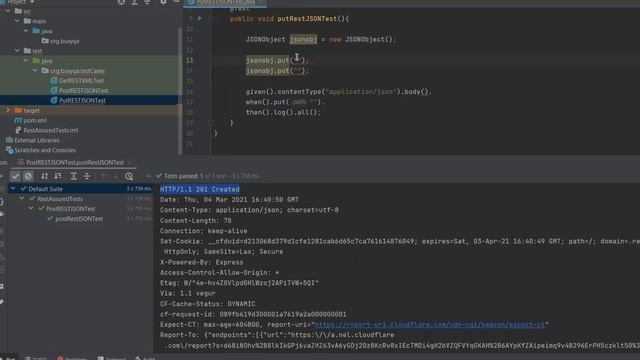Click Content-Length: 78 output line
Image resolution: width=640 pixels, height=360 pixels.
point(196,221)
